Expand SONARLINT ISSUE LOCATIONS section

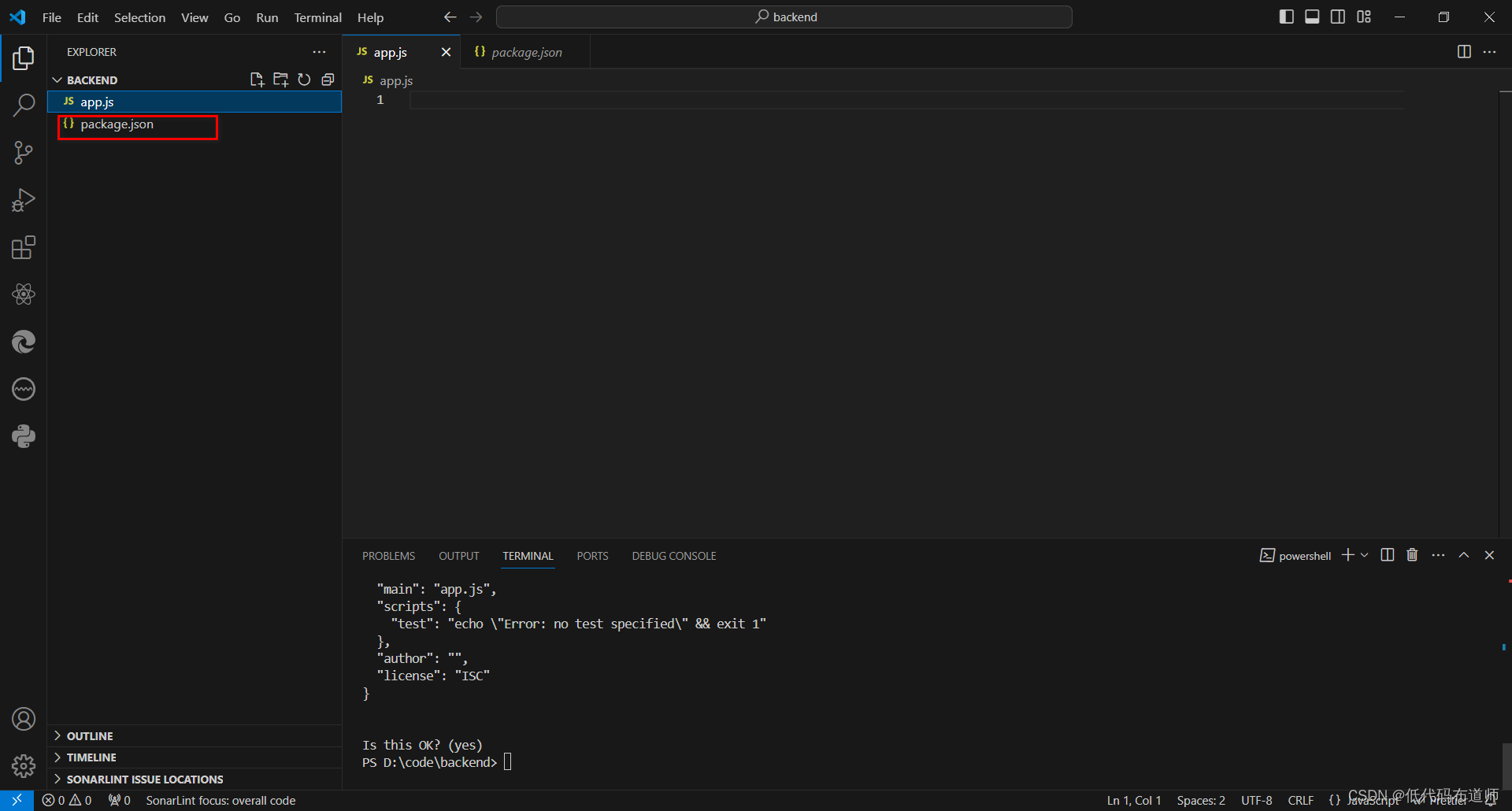tap(195, 780)
